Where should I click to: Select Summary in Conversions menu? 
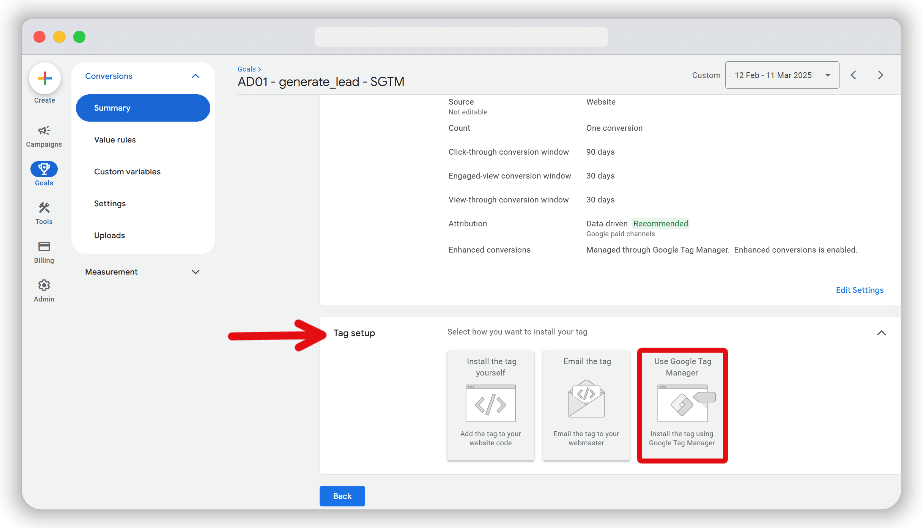click(x=143, y=108)
